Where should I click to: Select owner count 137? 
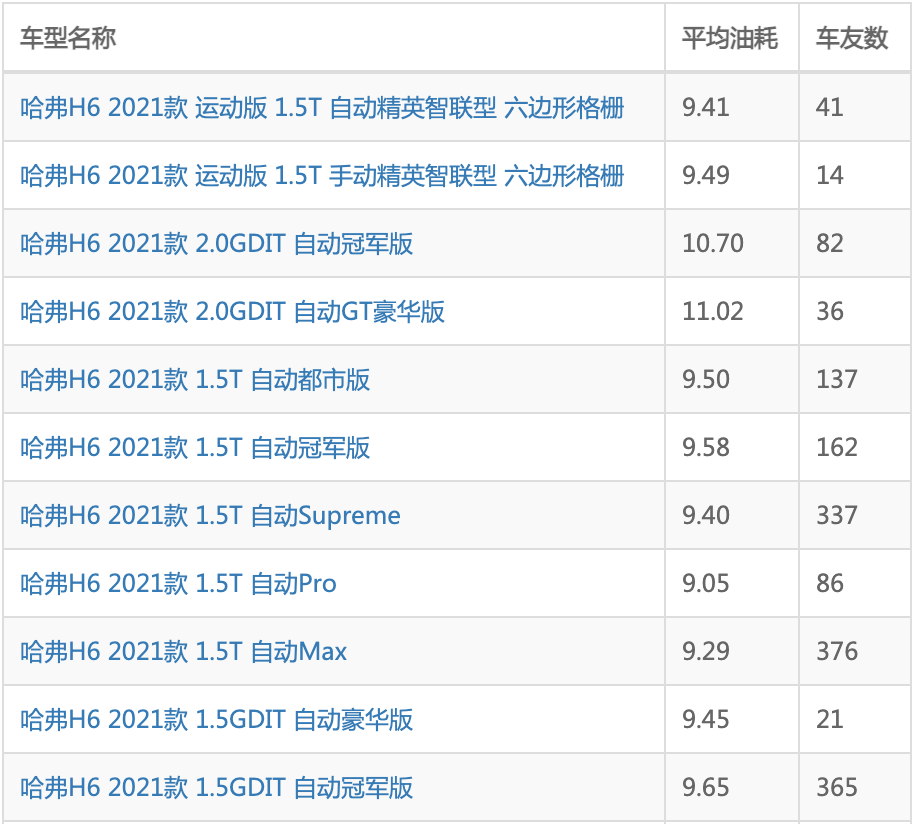click(837, 380)
